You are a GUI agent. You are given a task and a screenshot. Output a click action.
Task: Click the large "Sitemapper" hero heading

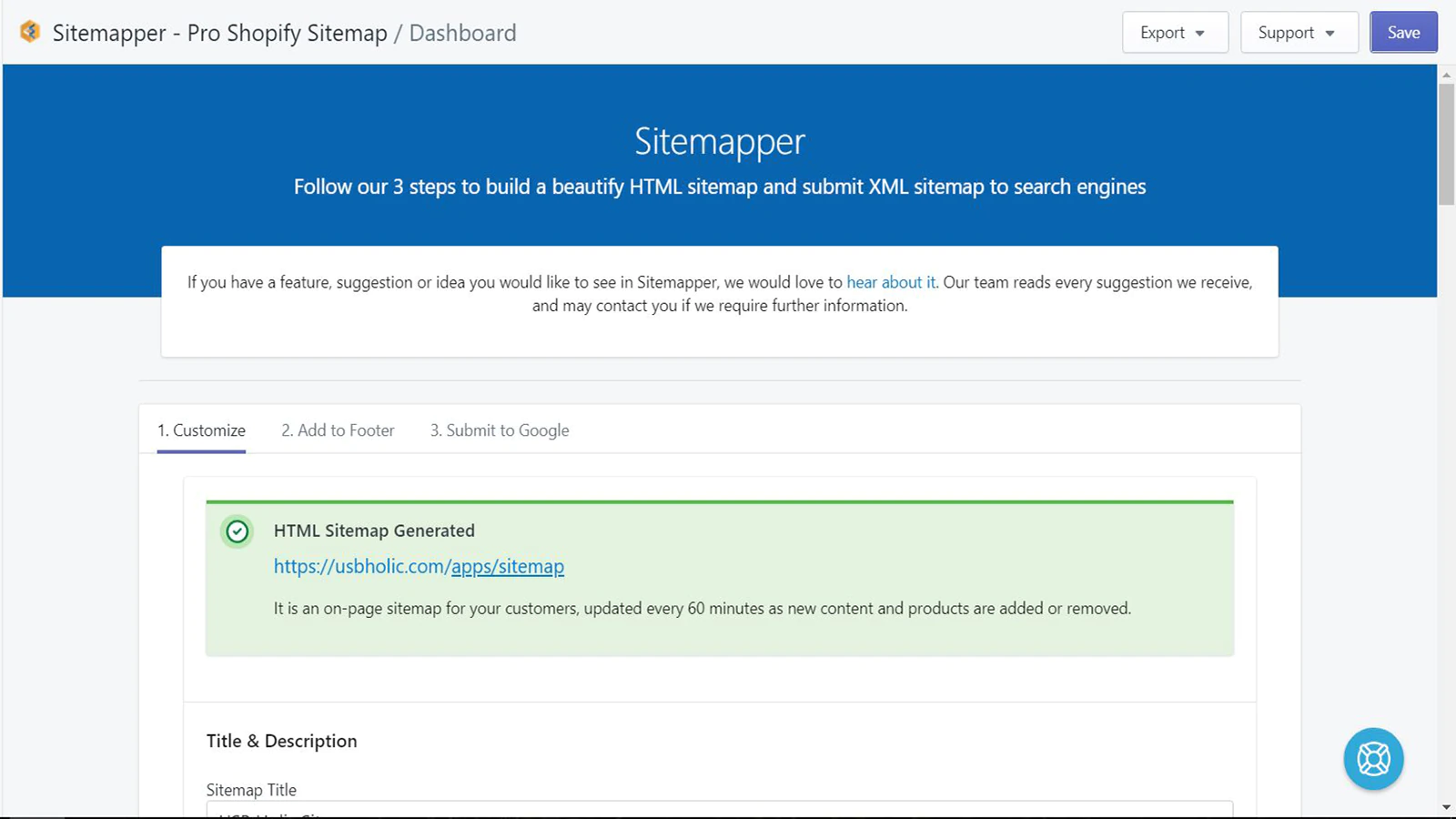pos(719,142)
